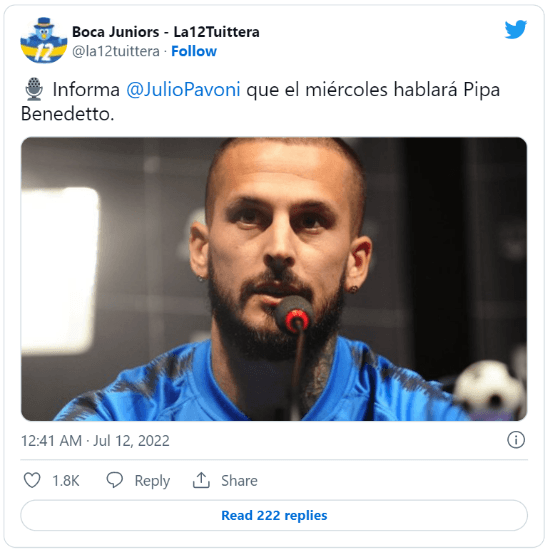The width and height of the screenshot is (550, 552).
Task: Click the microphone emoji in the tweet
Action: (34, 89)
